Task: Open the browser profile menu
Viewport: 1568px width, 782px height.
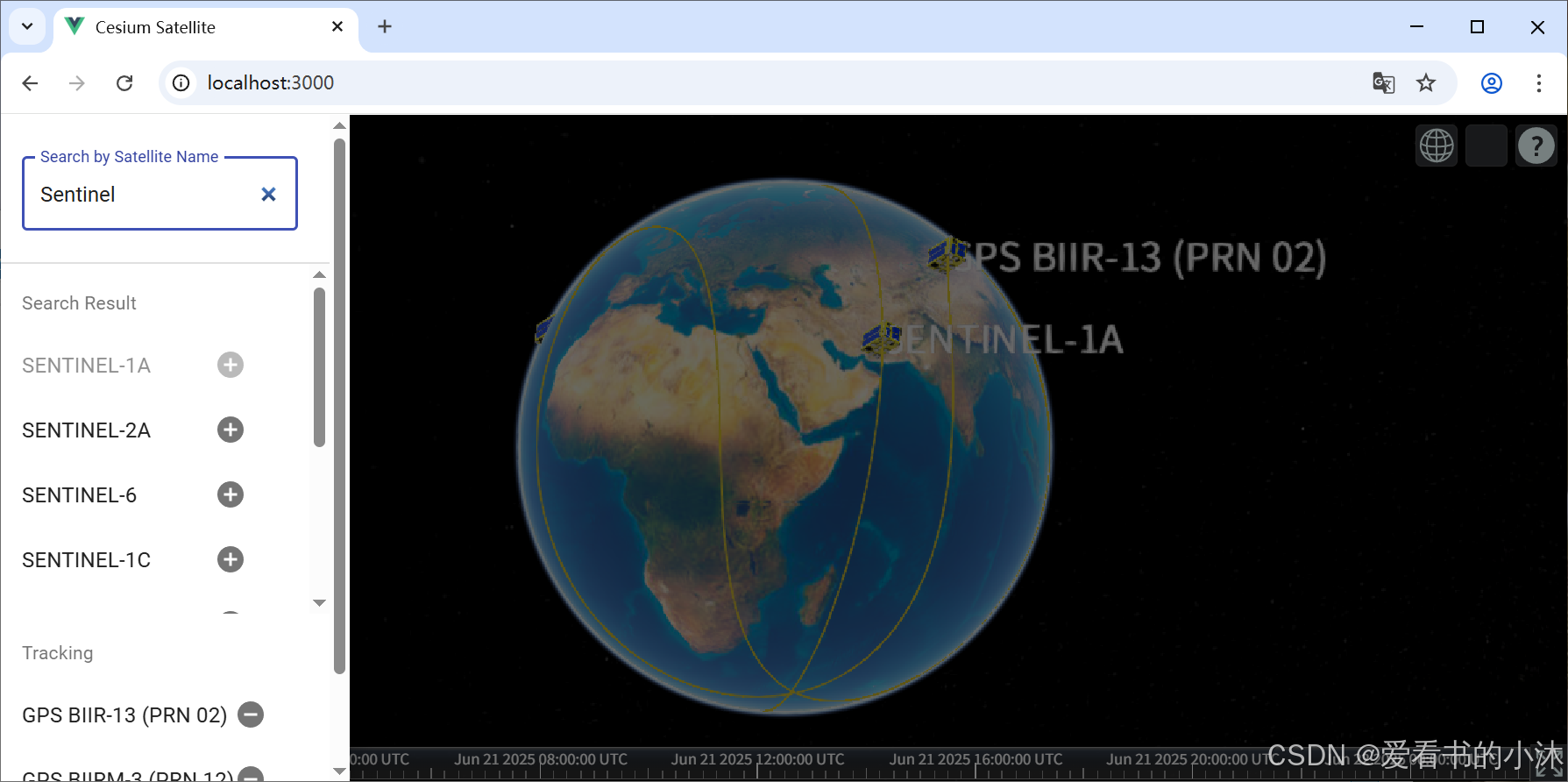Action: tap(1492, 82)
